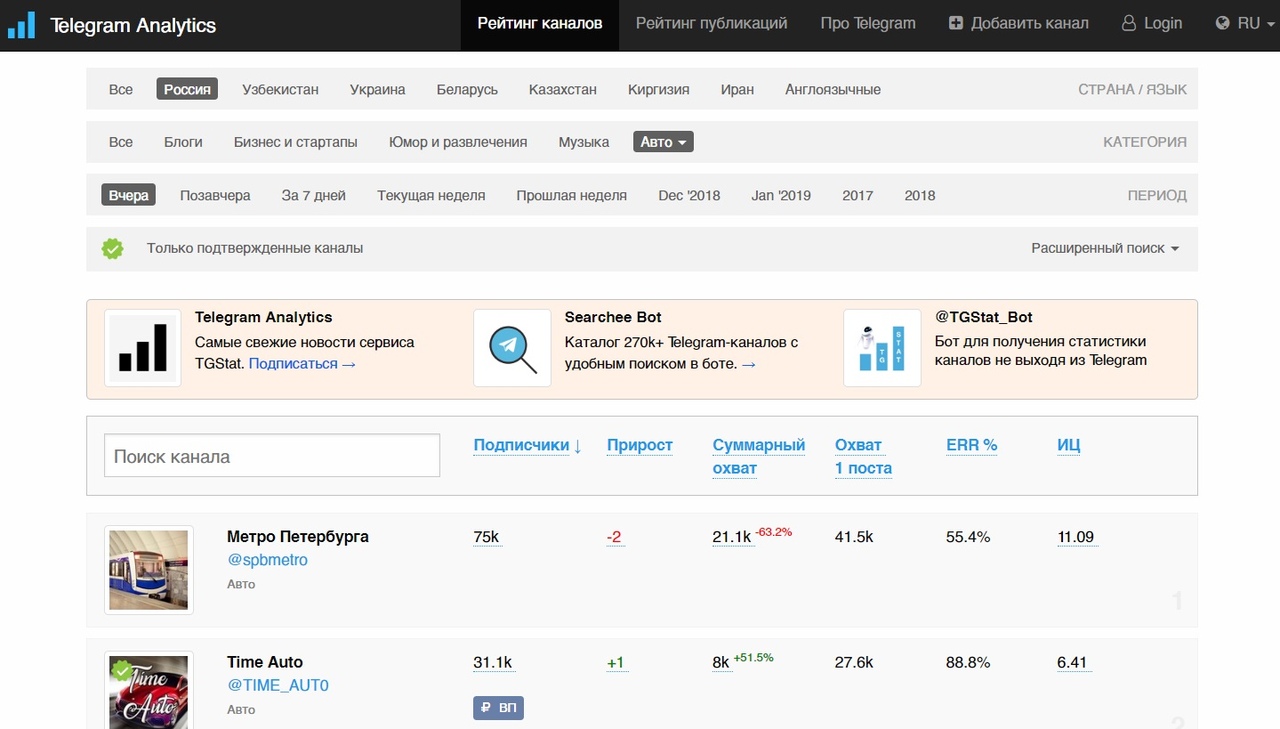The height and width of the screenshot is (729, 1280).
Task: Click the Подписаться link in promo
Action: 302,363
